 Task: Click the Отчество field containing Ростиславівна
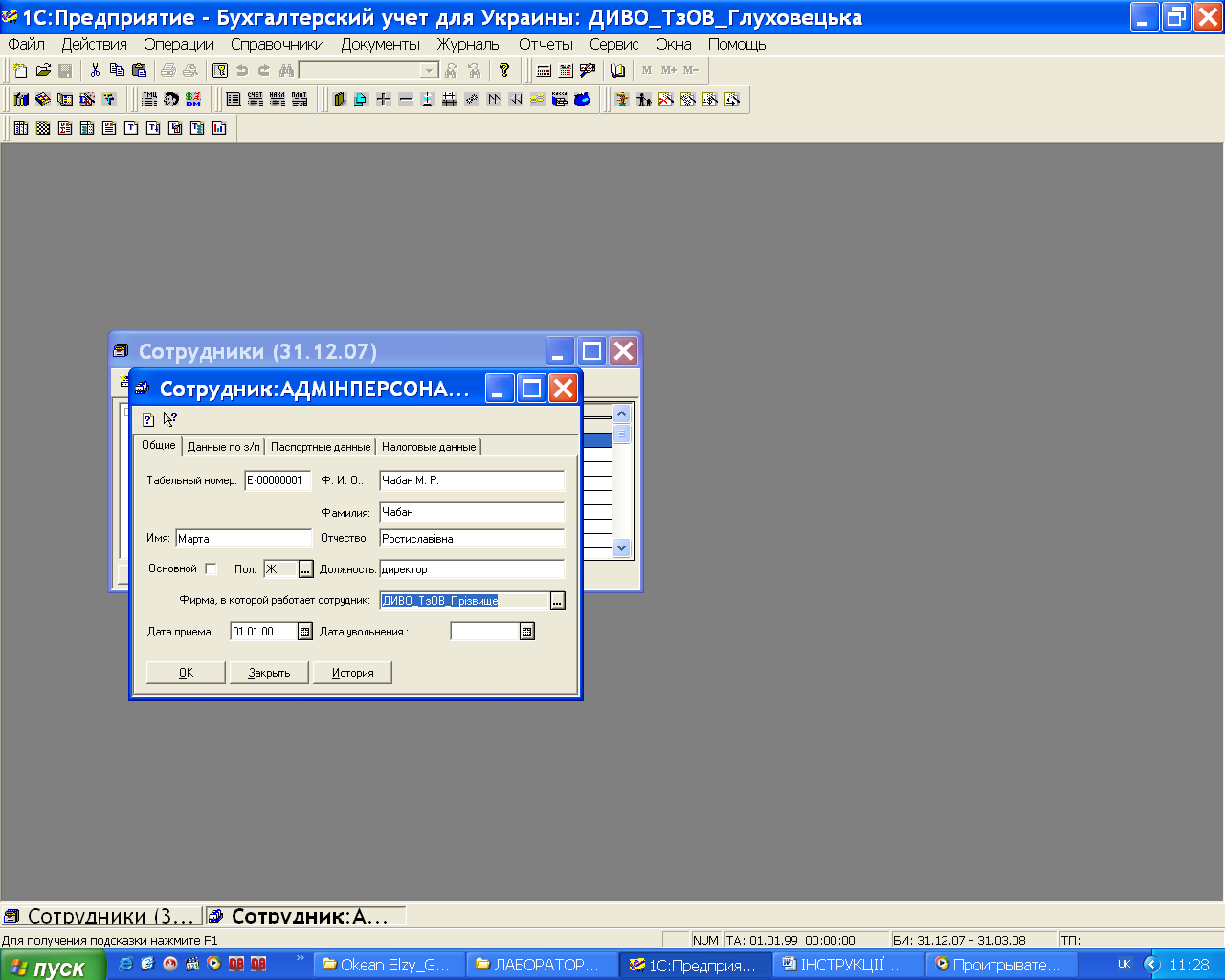coord(472,539)
